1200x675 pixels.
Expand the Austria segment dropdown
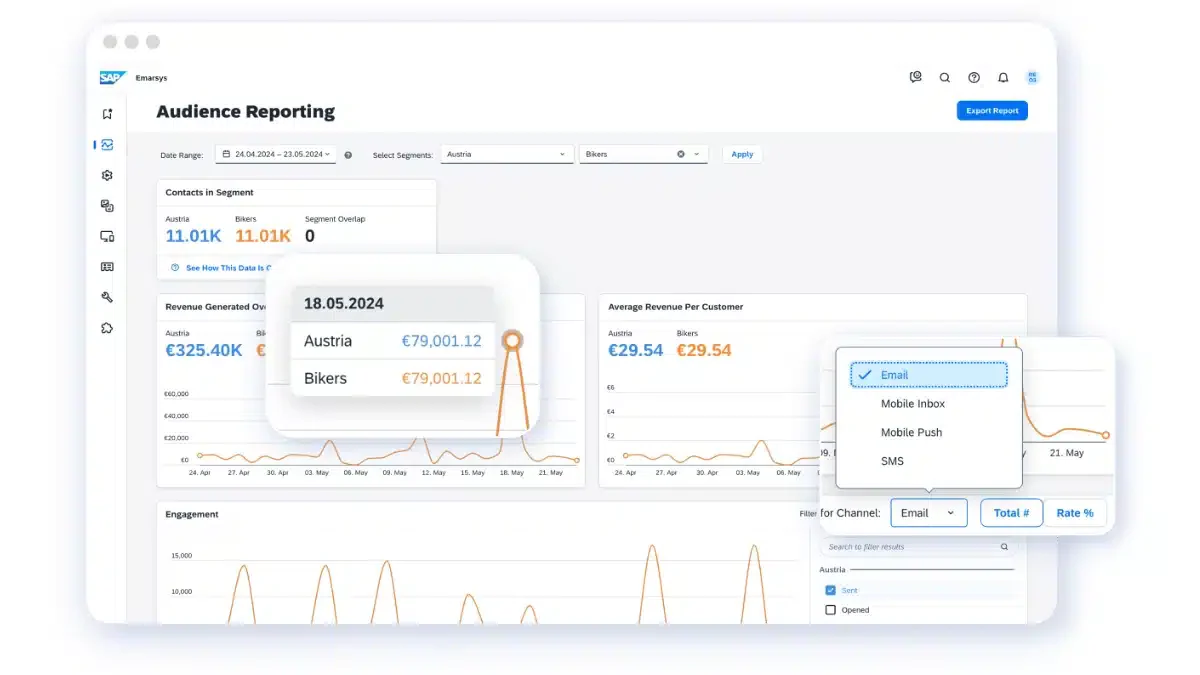click(x=507, y=154)
